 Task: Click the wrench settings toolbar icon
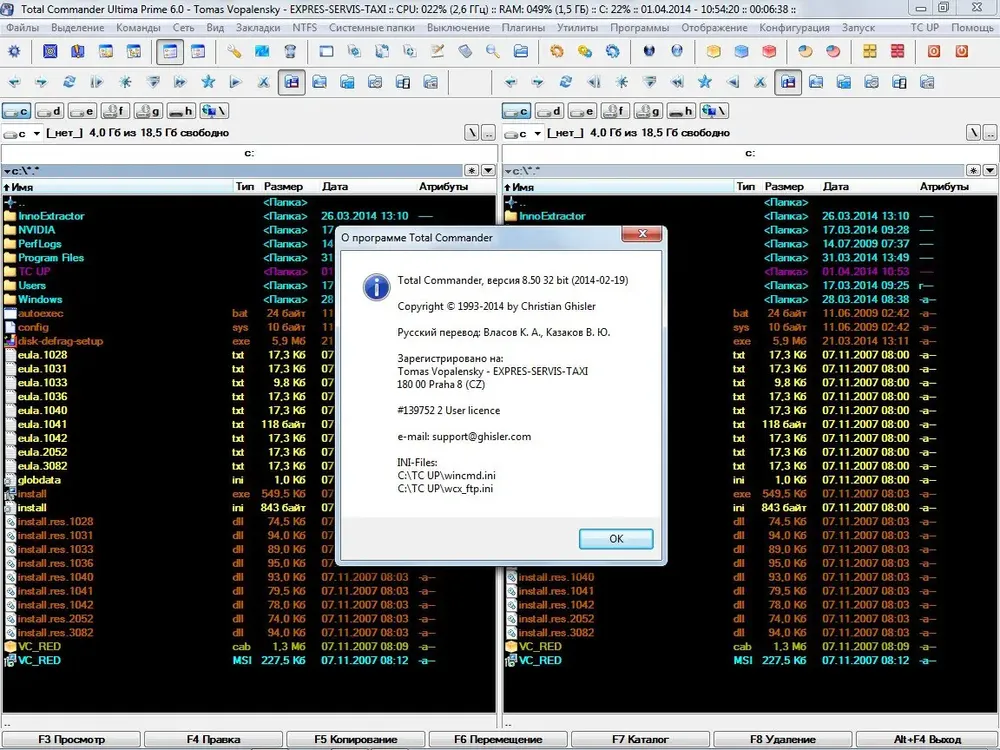(x=234, y=52)
